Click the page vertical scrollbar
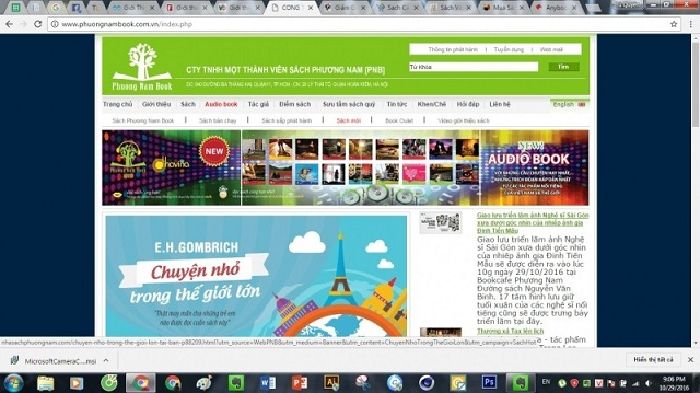 (x=695, y=188)
